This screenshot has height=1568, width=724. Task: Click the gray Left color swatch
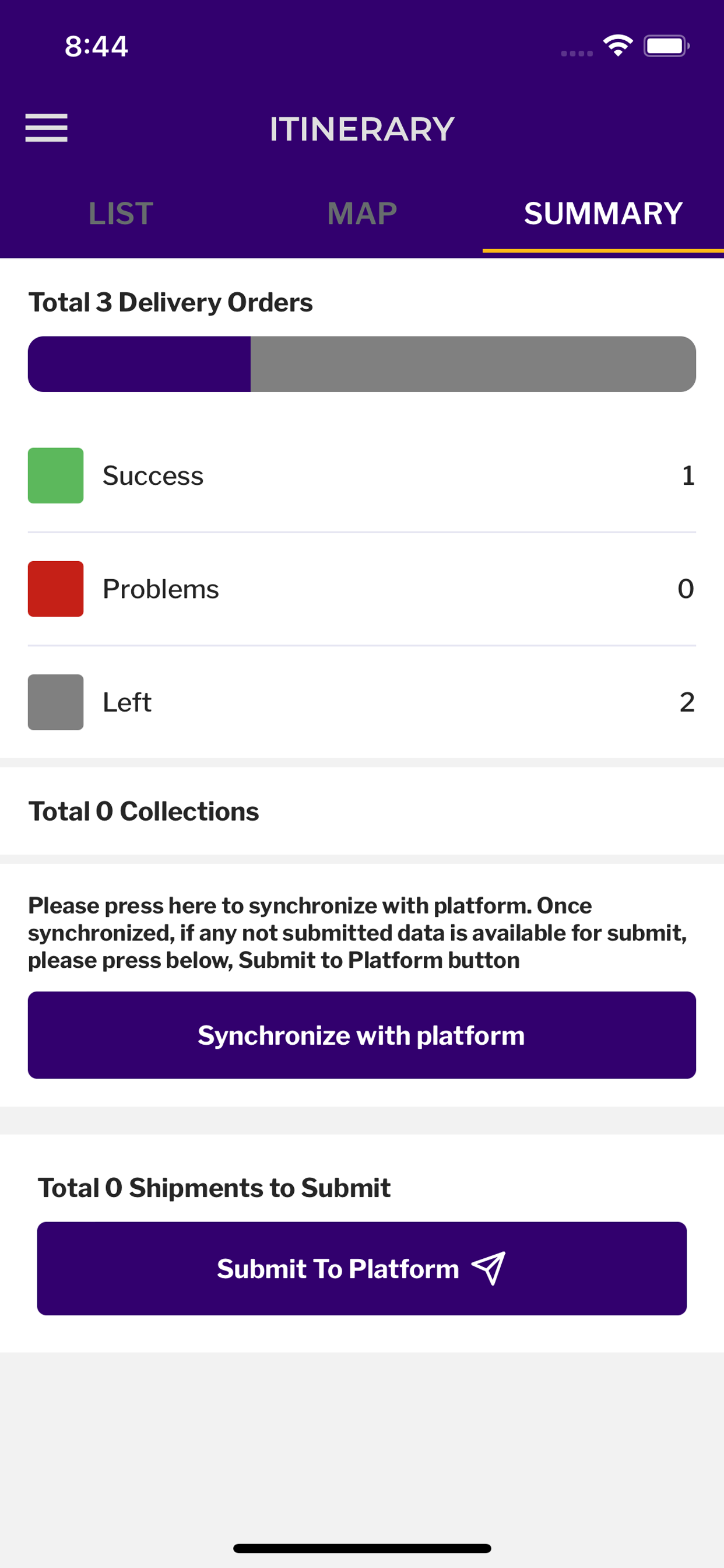(x=55, y=702)
